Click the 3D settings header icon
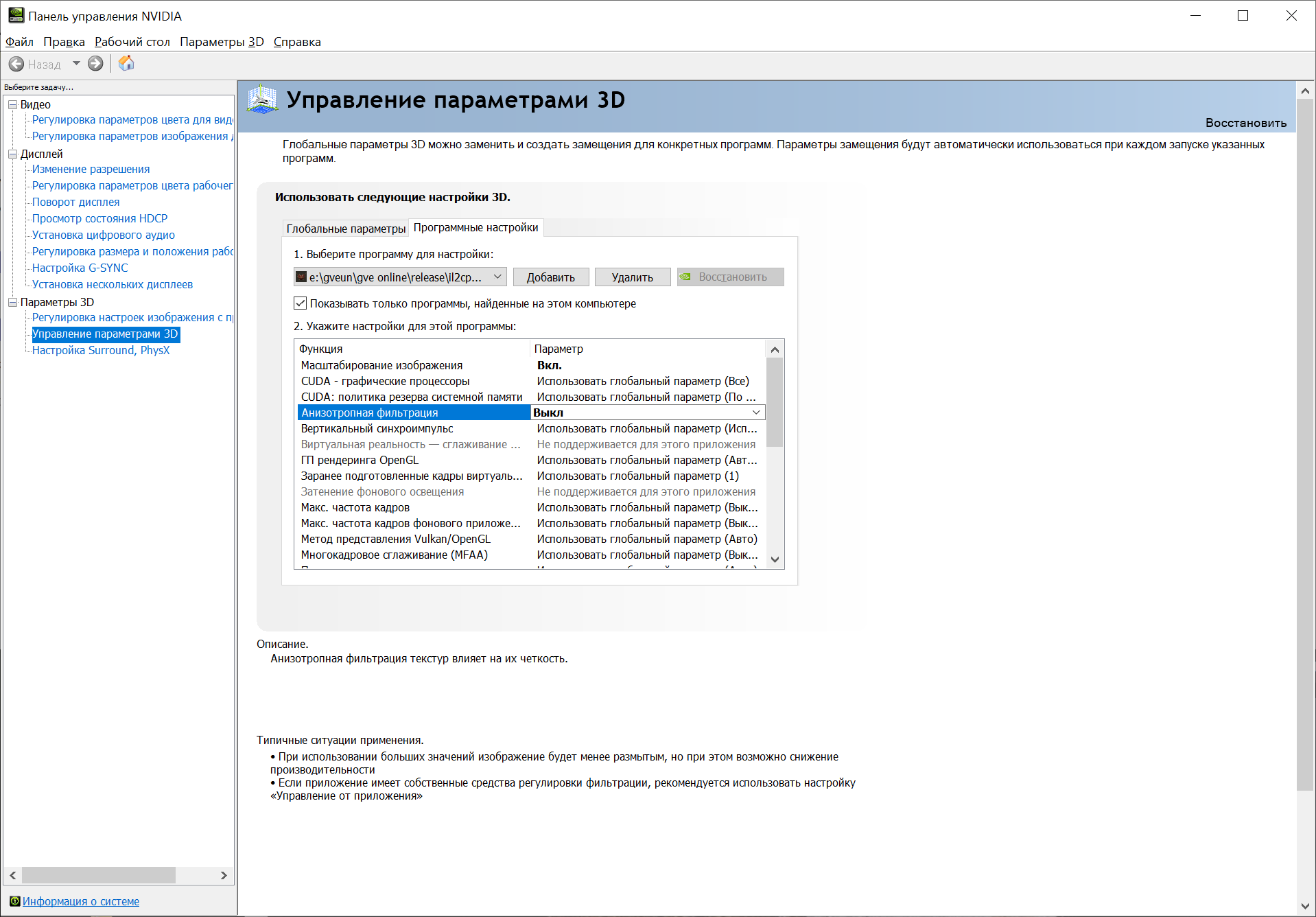The height and width of the screenshot is (917, 1316). 262,101
